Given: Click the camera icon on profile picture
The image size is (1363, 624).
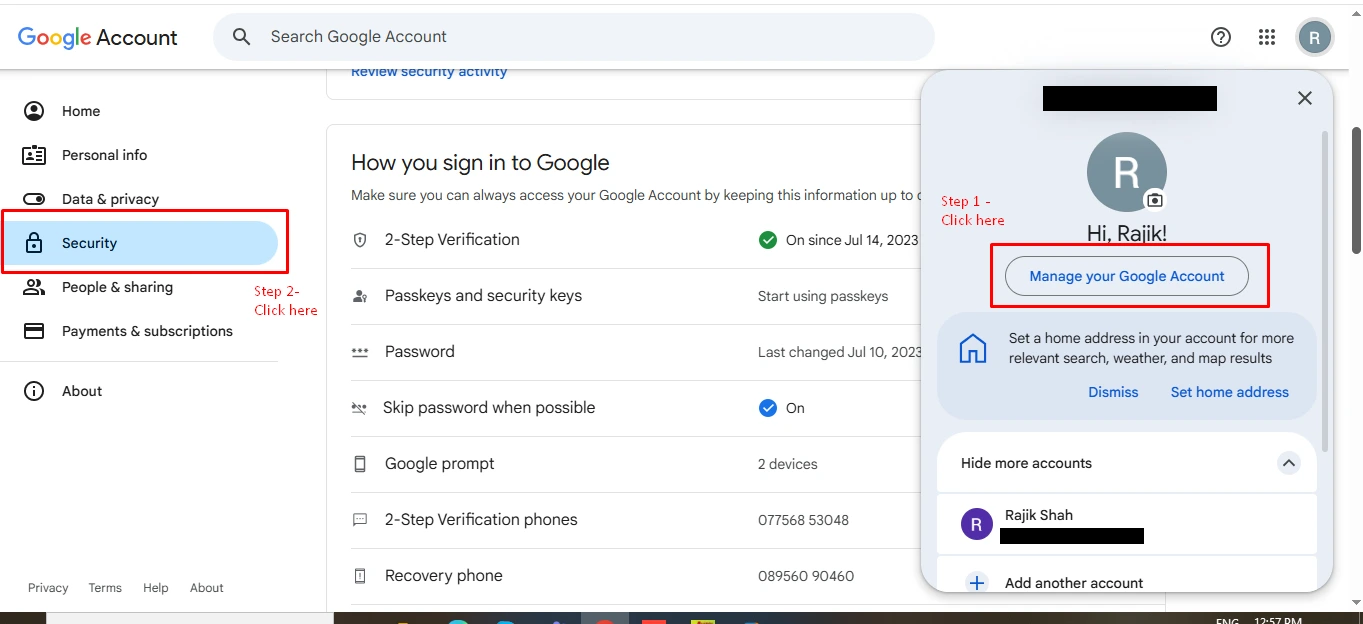Looking at the screenshot, I should [x=1155, y=200].
